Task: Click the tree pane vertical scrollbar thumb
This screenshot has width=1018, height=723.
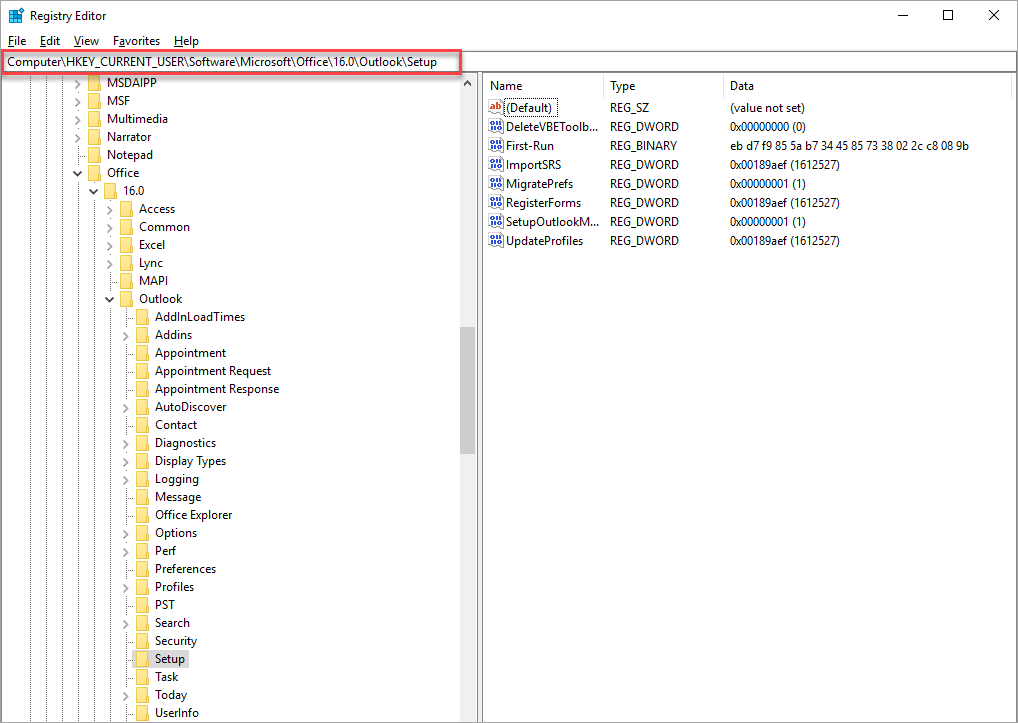Action: [x=467, y=390]
